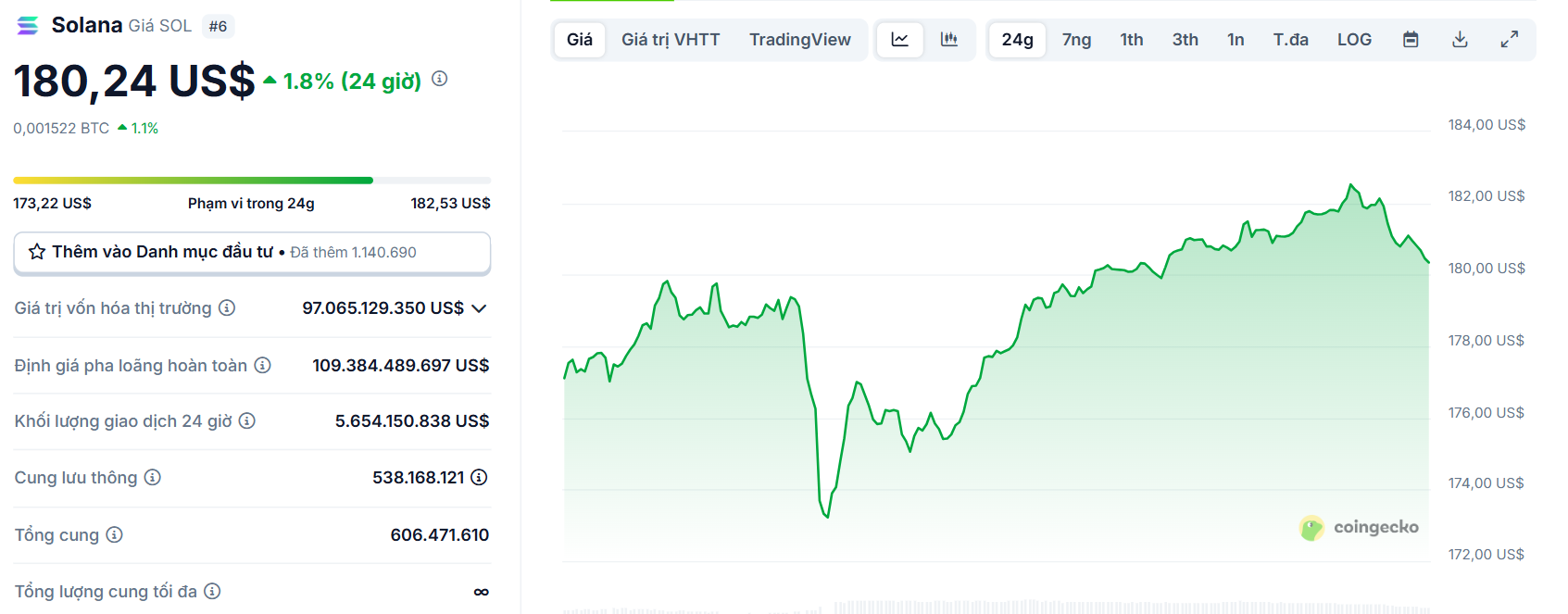Click the 5.654.150.838 US$ volume value
Image resolution: width=1568 pixels, height=614 pixels.
412,420
